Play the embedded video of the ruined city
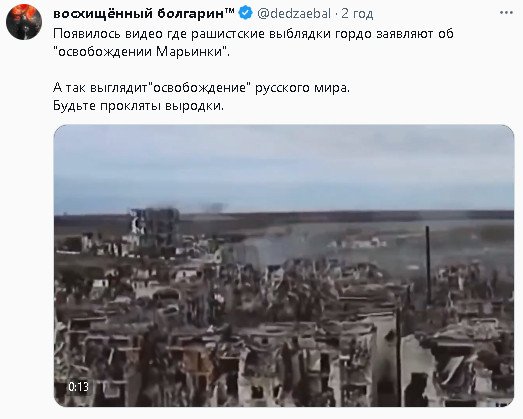Screen dimensions: 523x419 pyautogui.click(x=284, y=266)
